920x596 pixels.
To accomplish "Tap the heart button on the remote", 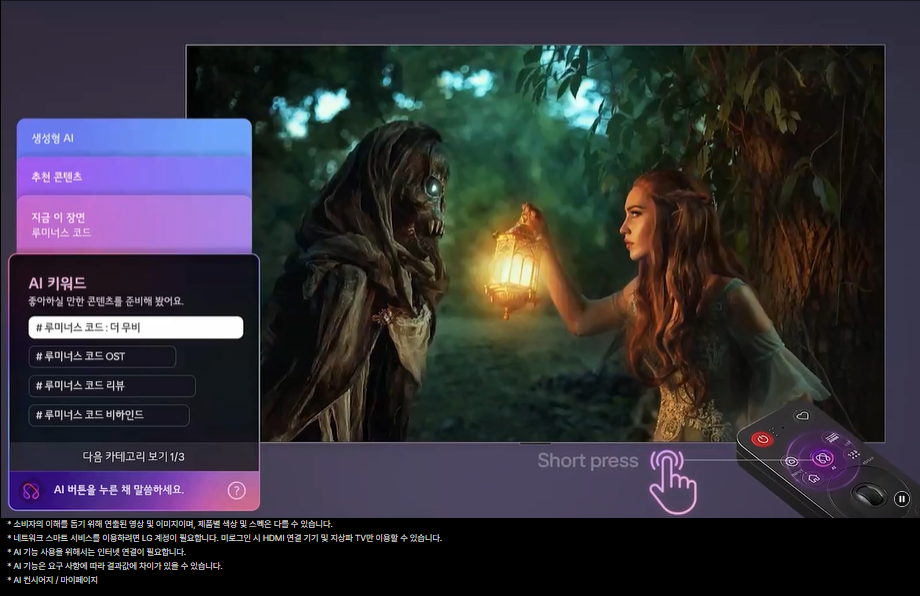I will pos(801,416).
